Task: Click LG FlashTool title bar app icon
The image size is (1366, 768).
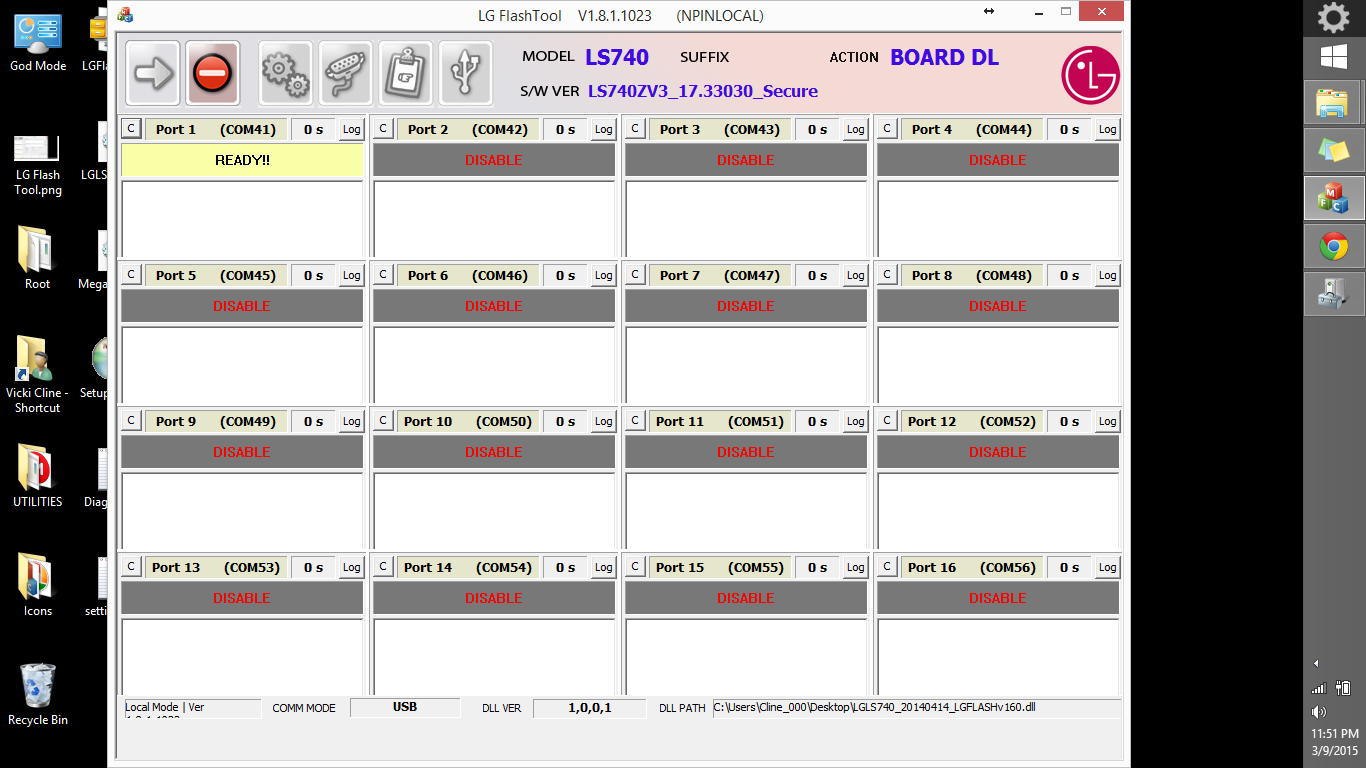Action: (x=126, y=15)
